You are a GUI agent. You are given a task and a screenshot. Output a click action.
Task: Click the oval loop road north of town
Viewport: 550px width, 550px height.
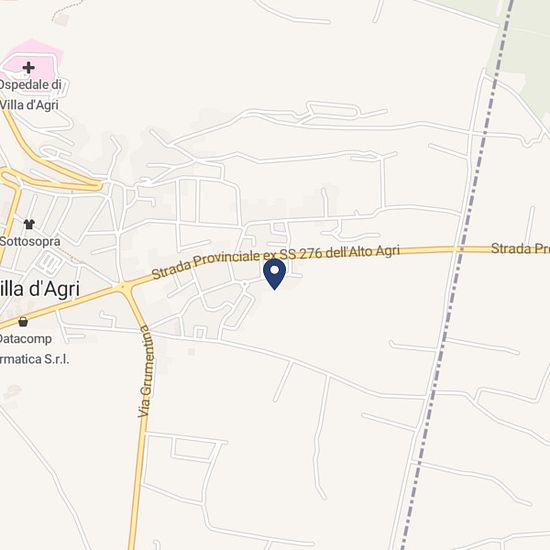coord(331,109)
